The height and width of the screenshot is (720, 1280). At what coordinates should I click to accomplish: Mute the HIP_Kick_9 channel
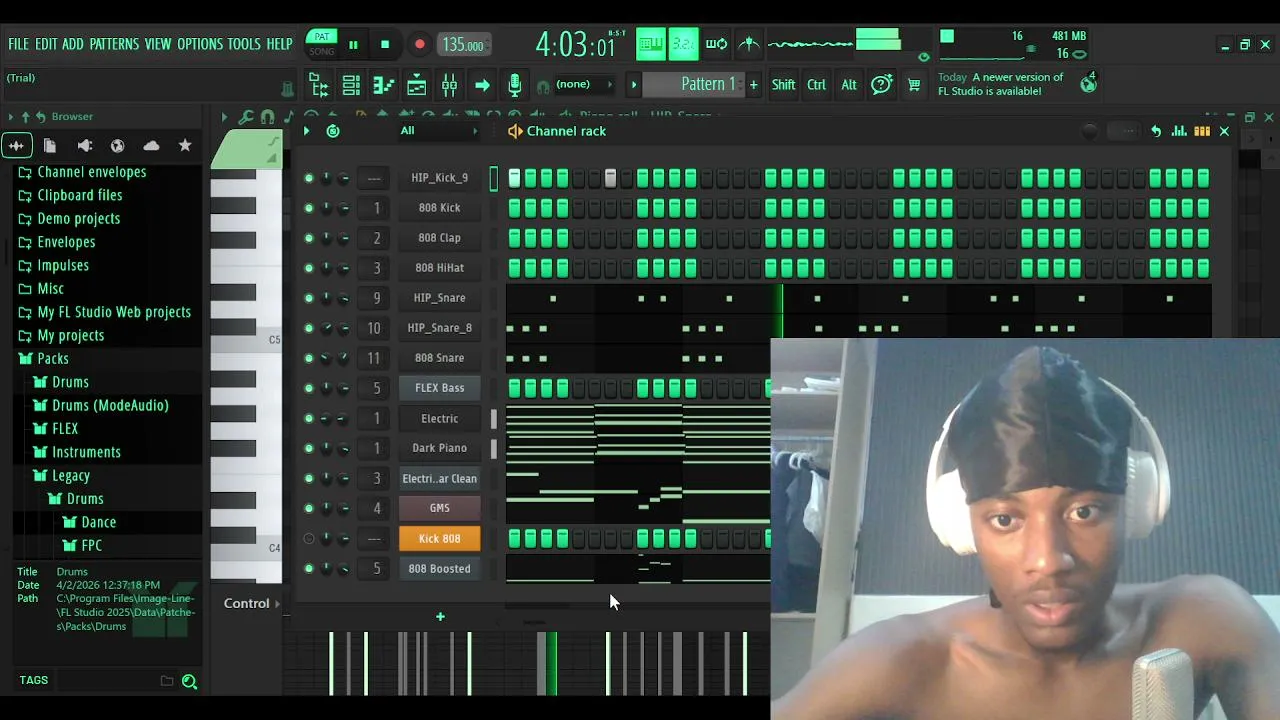coord(309,178)
